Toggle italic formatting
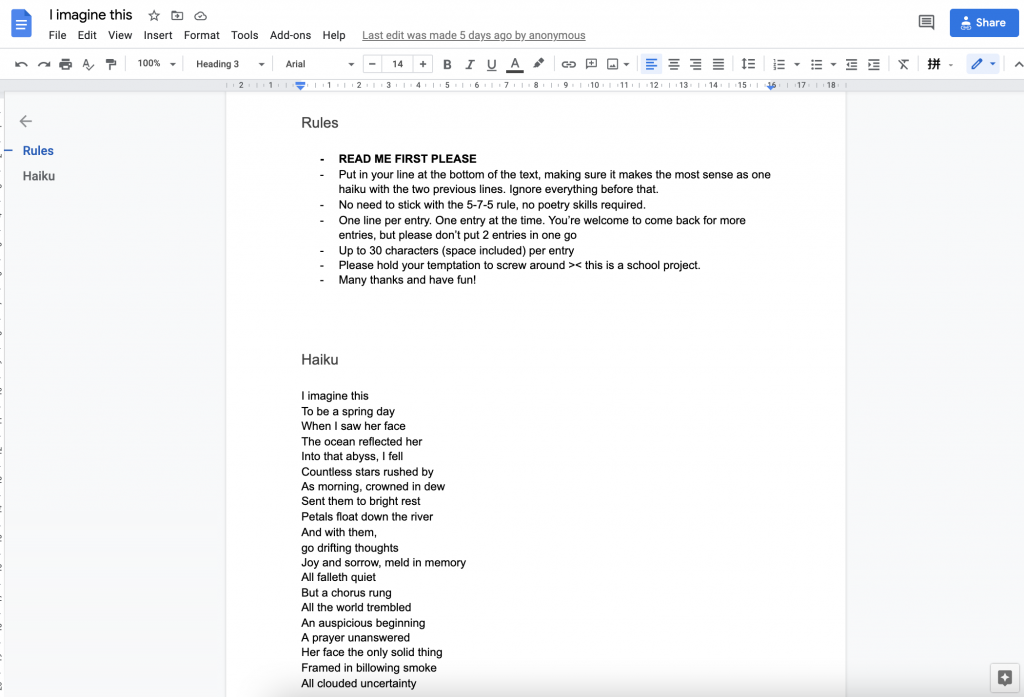 [470, 64]
